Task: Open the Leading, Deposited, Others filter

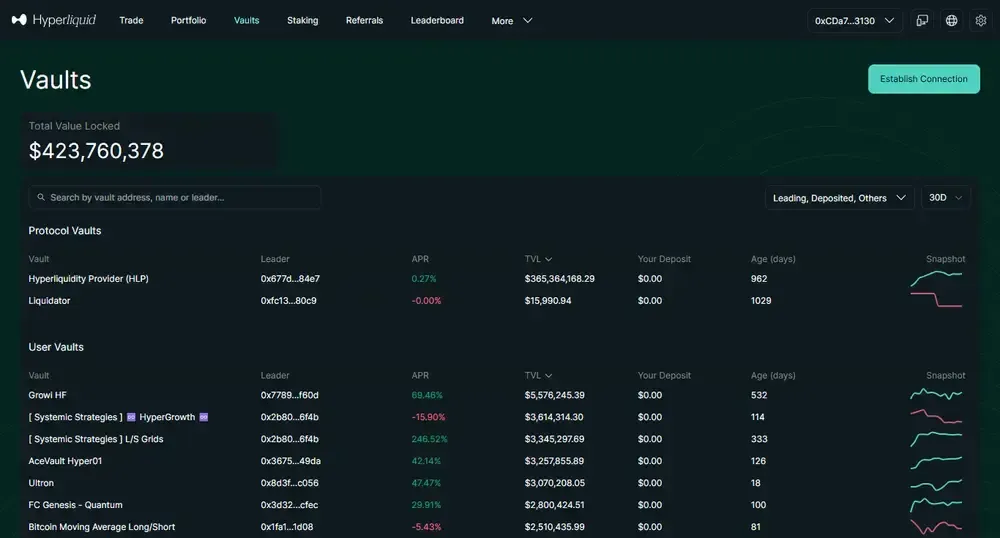Action: [839, 198]
